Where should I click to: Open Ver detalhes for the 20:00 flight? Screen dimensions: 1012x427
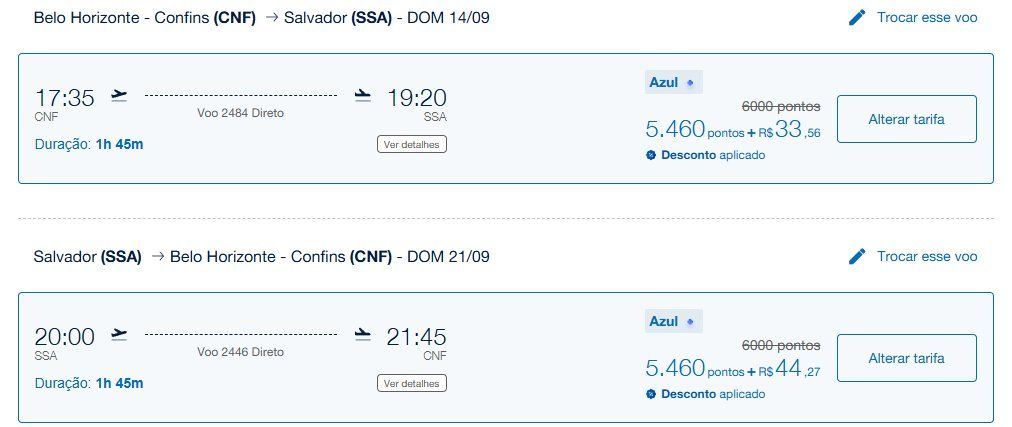412,383
